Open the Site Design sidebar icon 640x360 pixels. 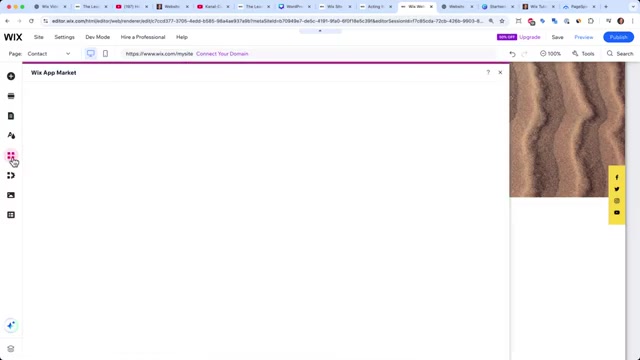(x=11, y=136)
